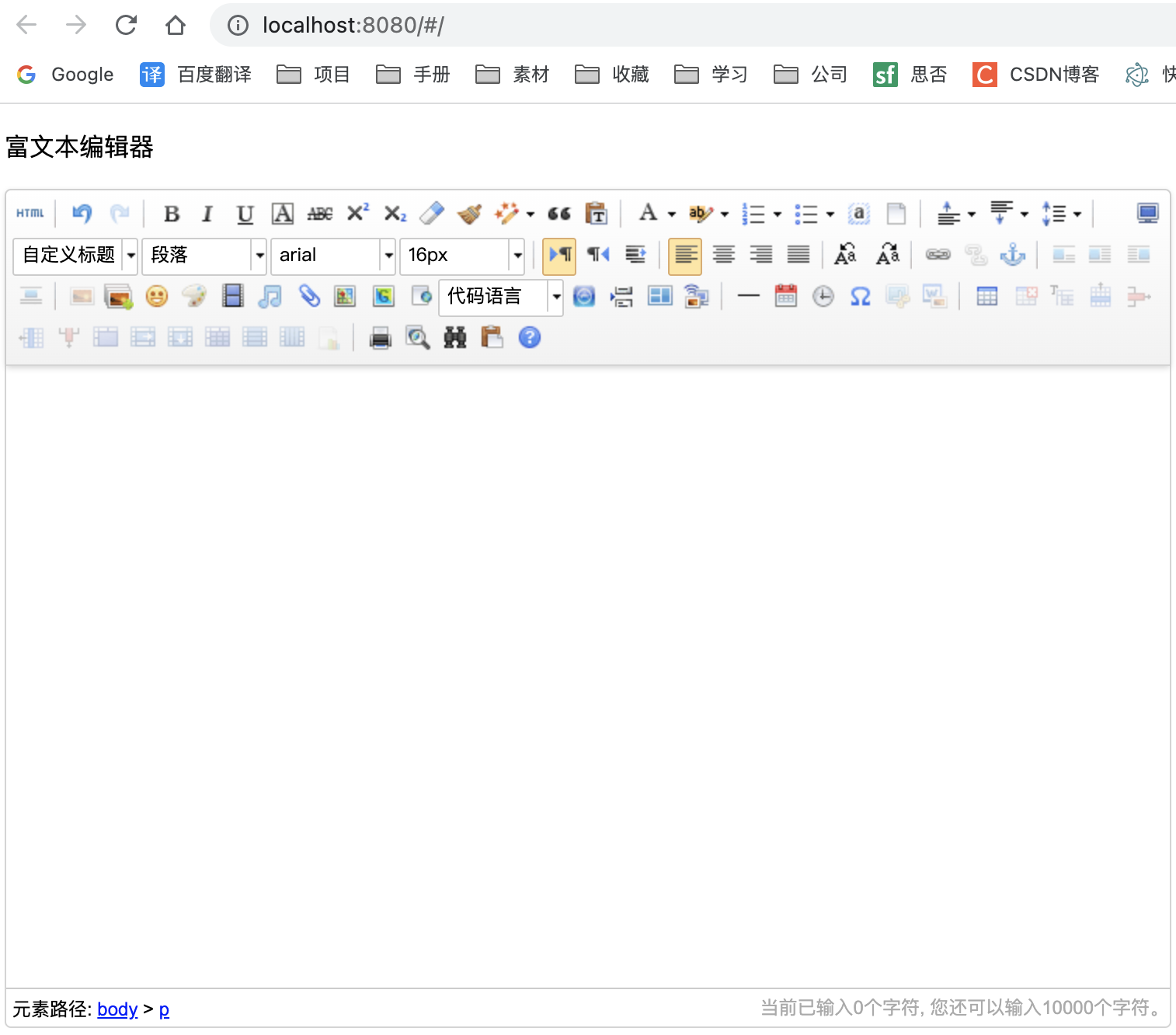Viewport: 1176px width, 1035px height.
Task: Open the arial font family dropdown
Action: tap(333, 255)
